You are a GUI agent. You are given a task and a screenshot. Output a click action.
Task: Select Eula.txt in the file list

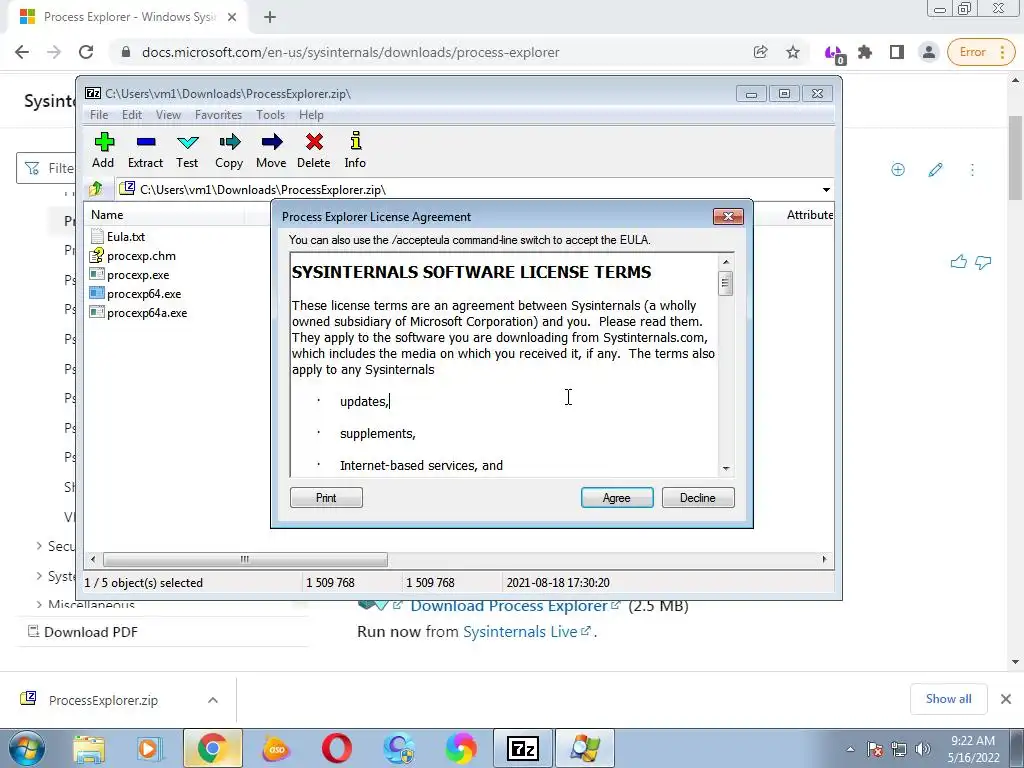point(126,236)
